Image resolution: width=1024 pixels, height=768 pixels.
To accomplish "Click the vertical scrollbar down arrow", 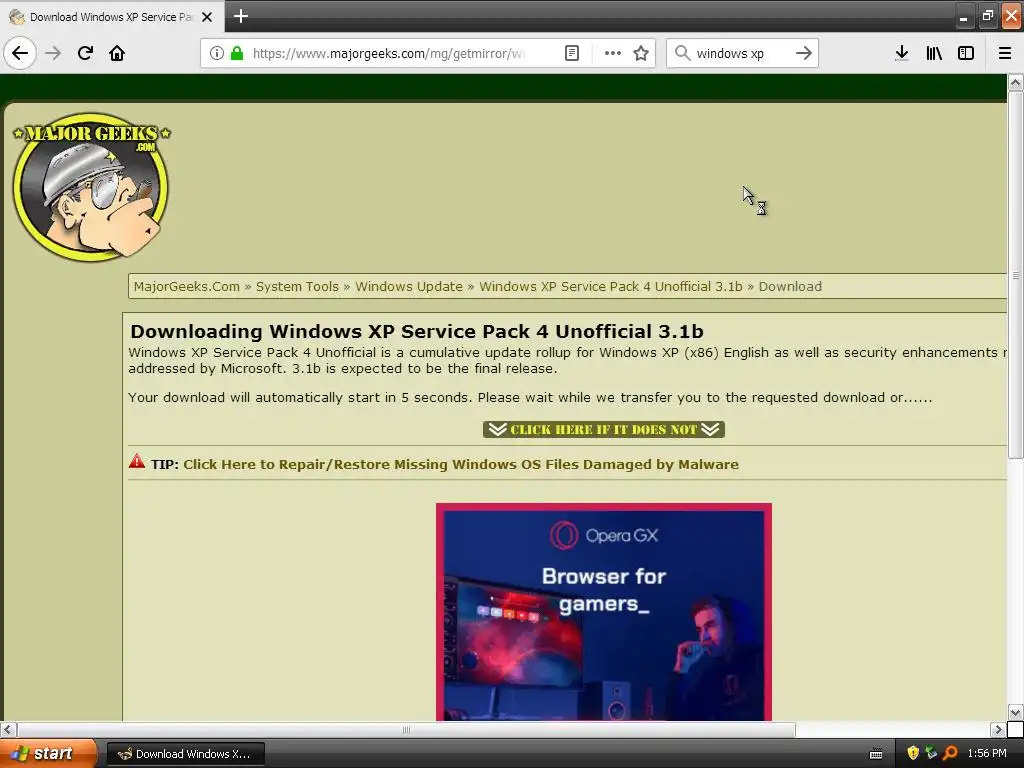I will [1015, 712].
